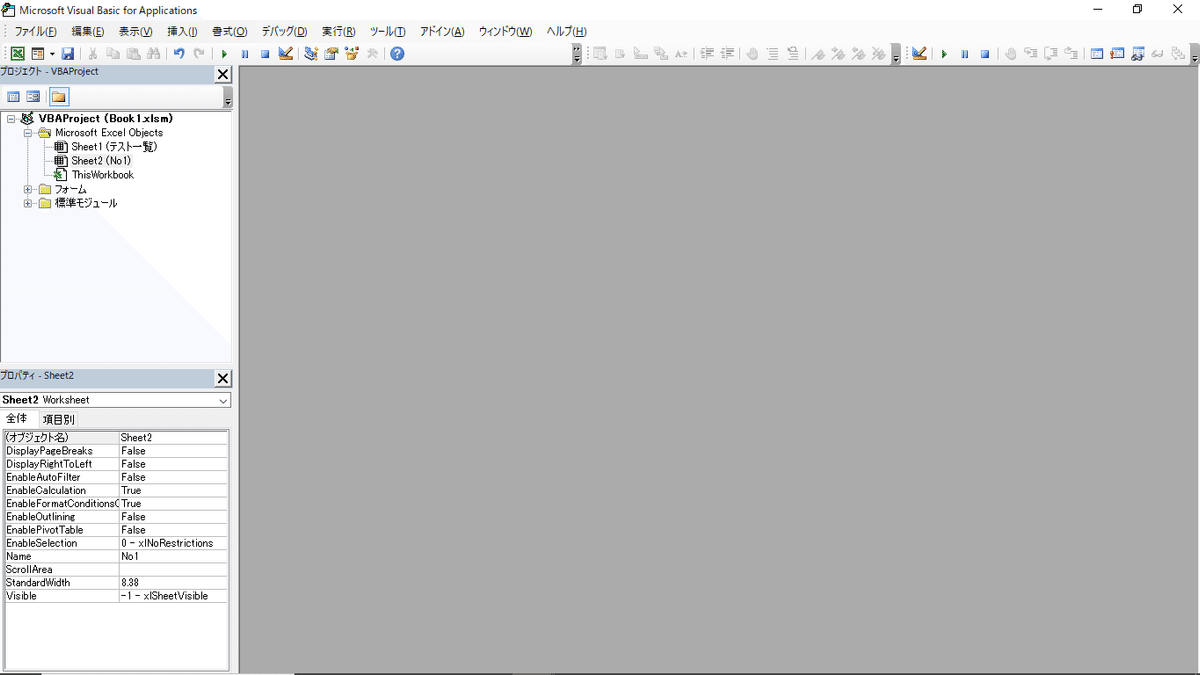Toggle Design Mode in the Debug toolbar
Viewport: 1200px width, 675px height.
pos(919,54)
